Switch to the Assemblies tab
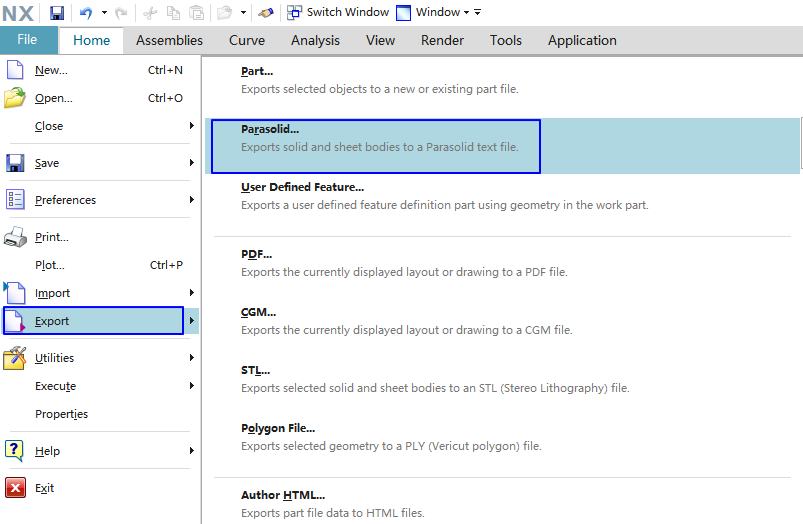Screen dimensions: 803x524 click(x=169, y=40)
